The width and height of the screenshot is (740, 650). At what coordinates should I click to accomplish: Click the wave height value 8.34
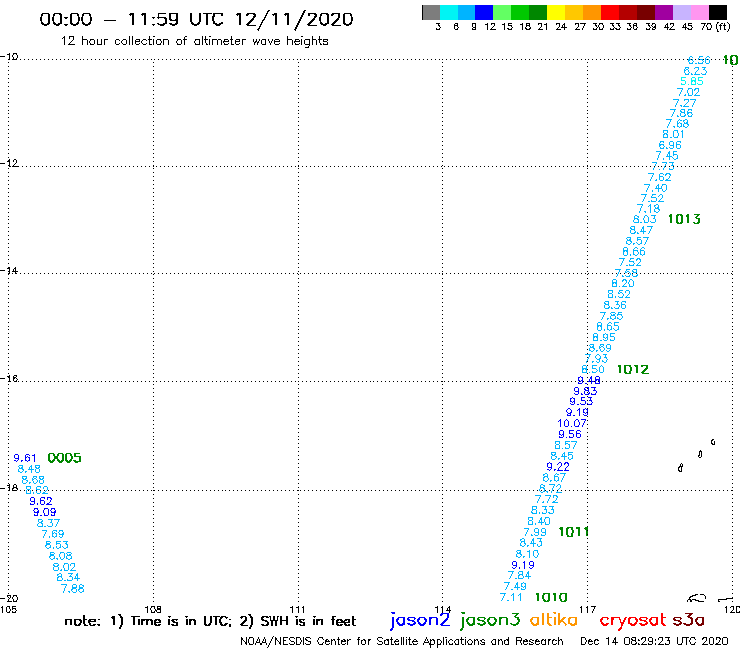(x=68, y=578)
